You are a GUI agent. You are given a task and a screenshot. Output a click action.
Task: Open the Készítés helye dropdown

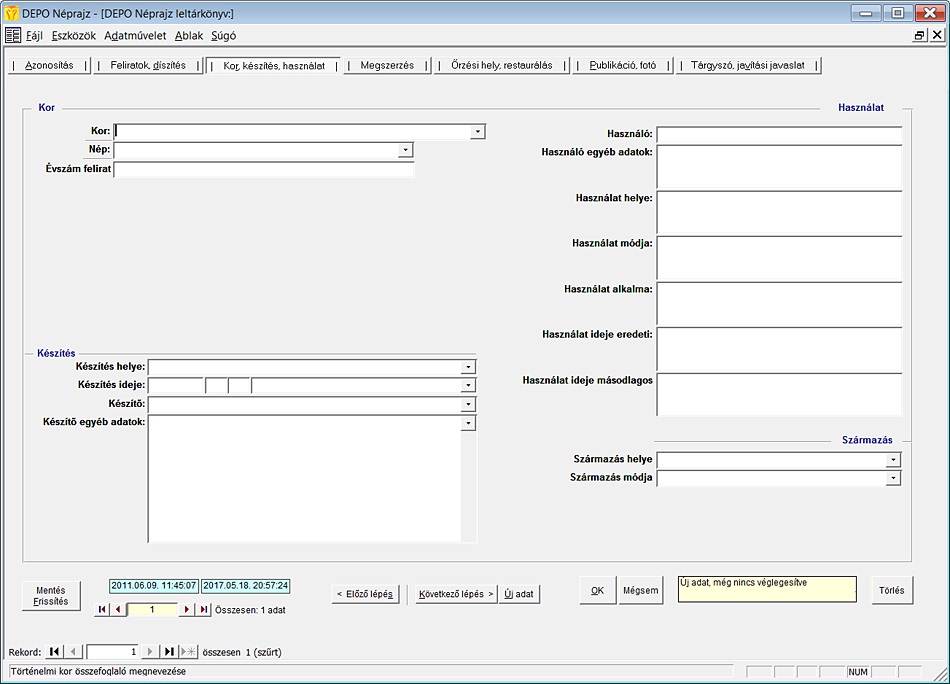pyautogui.click(x=468, y=367)
